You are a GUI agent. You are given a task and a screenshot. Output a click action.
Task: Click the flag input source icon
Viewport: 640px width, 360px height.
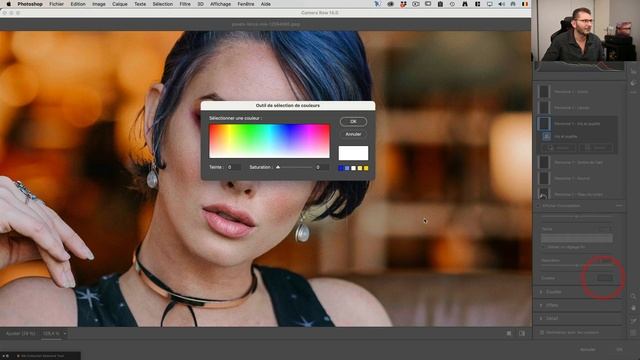[525, 4]
